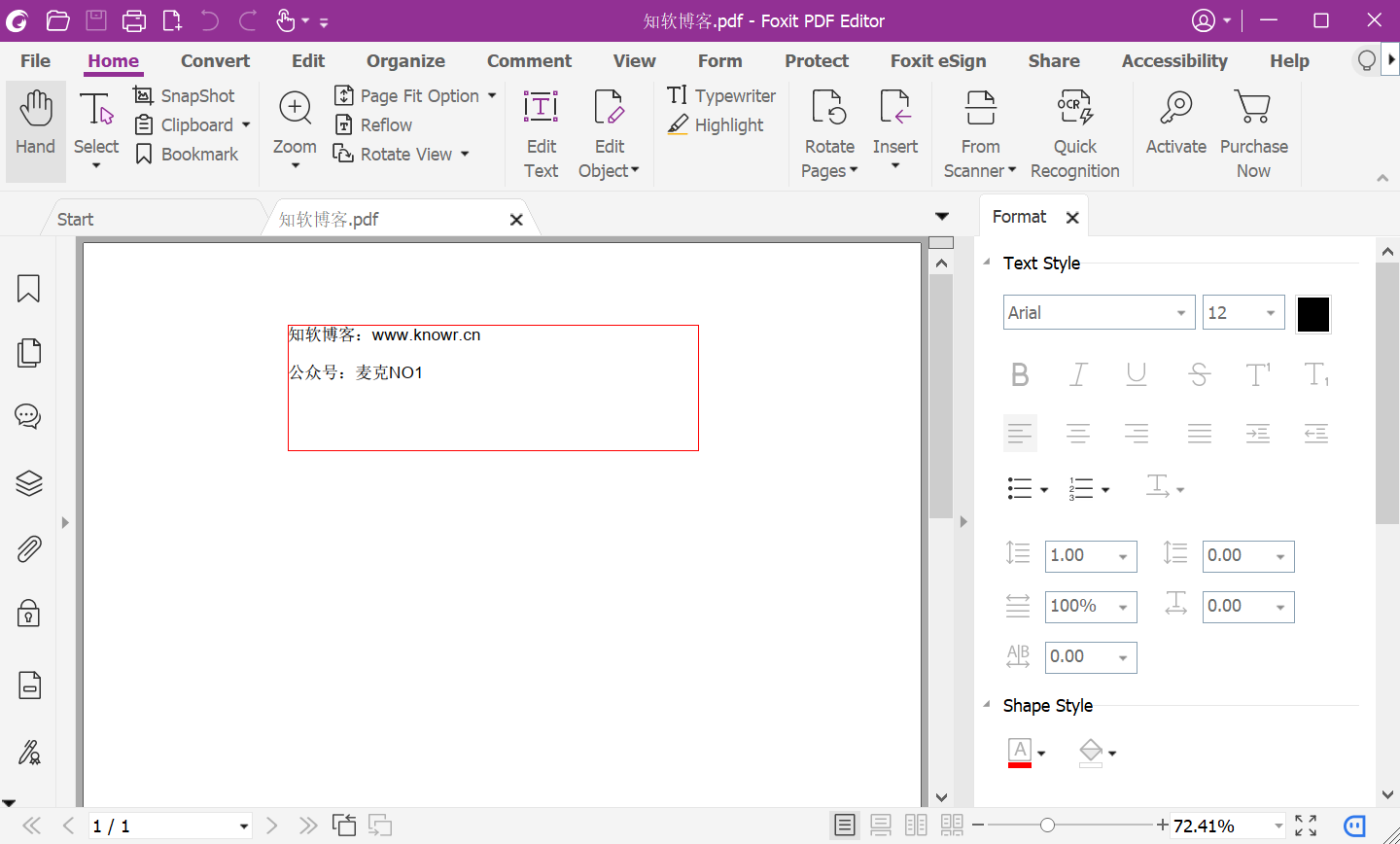Open the Attachments paperclip panel

click(28, 549)
